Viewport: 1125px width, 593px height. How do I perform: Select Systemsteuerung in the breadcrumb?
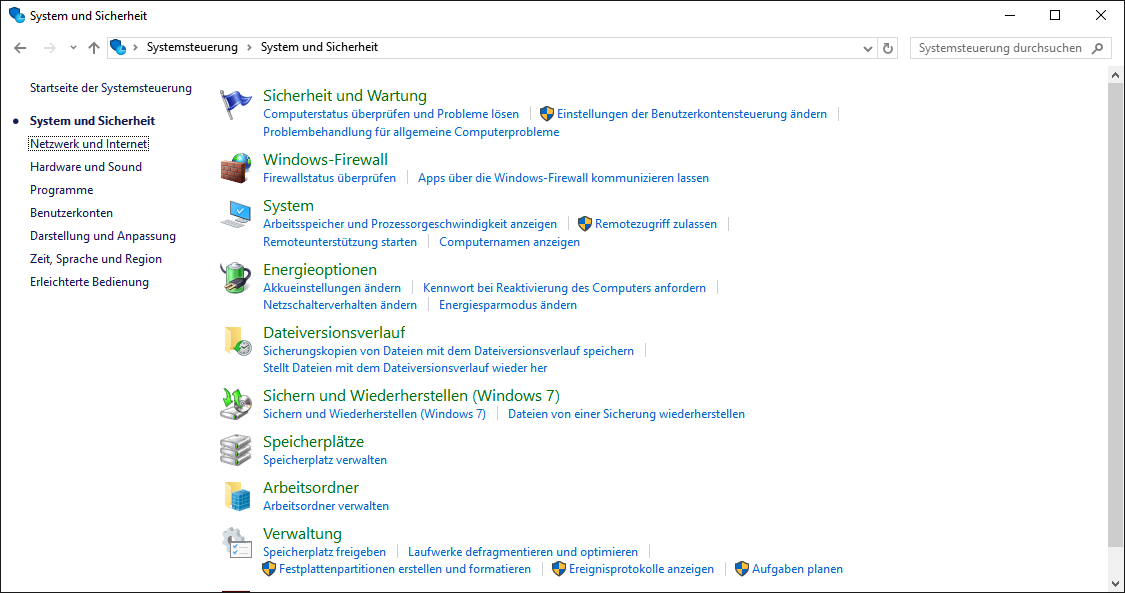pos(192,47)
